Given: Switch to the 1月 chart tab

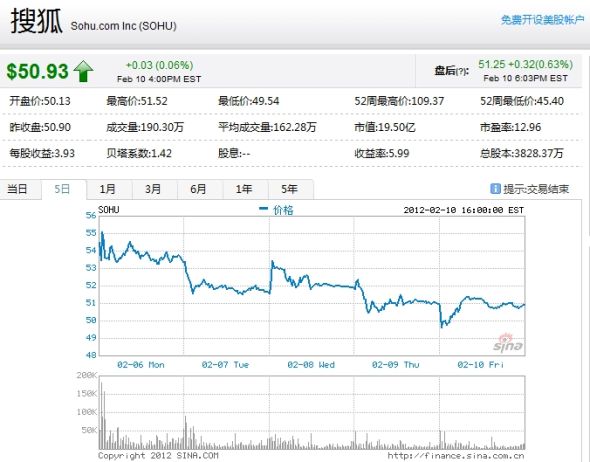Looking at the screenshot, I should [x=109, y=189].
